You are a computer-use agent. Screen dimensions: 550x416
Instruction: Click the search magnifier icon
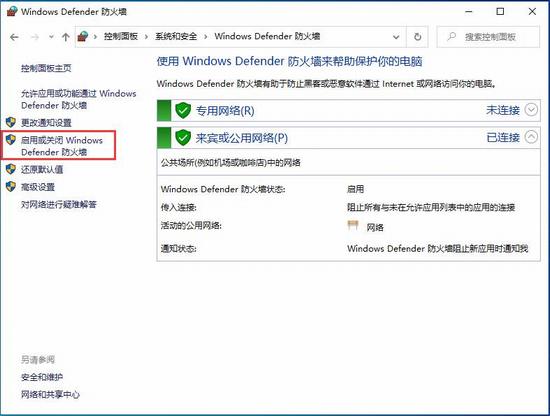[451, 36]
